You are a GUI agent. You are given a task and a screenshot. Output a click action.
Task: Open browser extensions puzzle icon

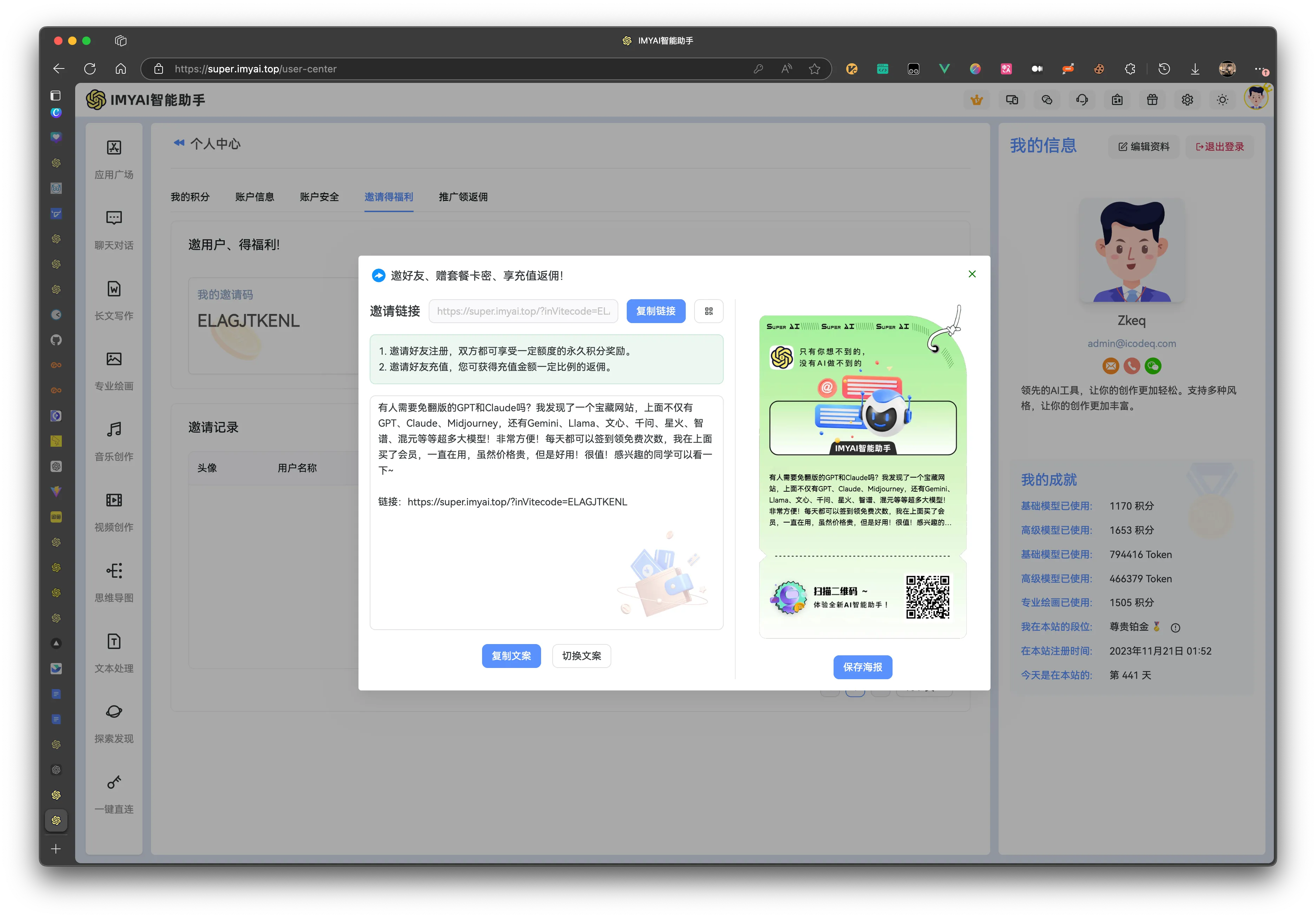tap(1130, 69)
